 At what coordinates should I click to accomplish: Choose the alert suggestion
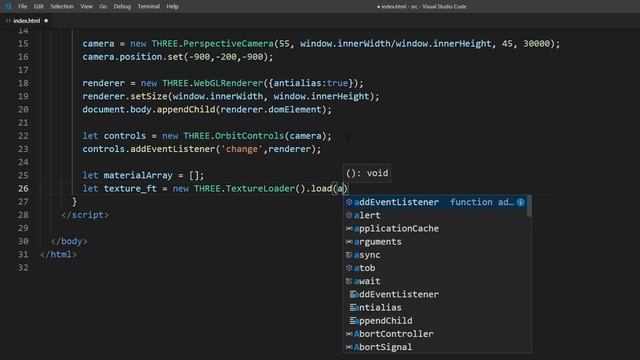(x=435, y=215)
